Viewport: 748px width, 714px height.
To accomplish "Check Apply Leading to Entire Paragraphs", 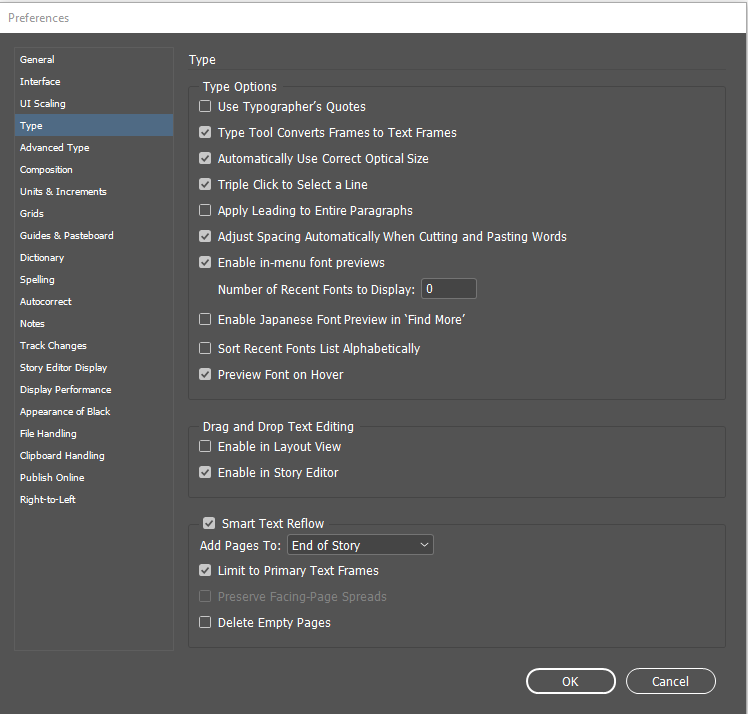I will tap(205, 211).
